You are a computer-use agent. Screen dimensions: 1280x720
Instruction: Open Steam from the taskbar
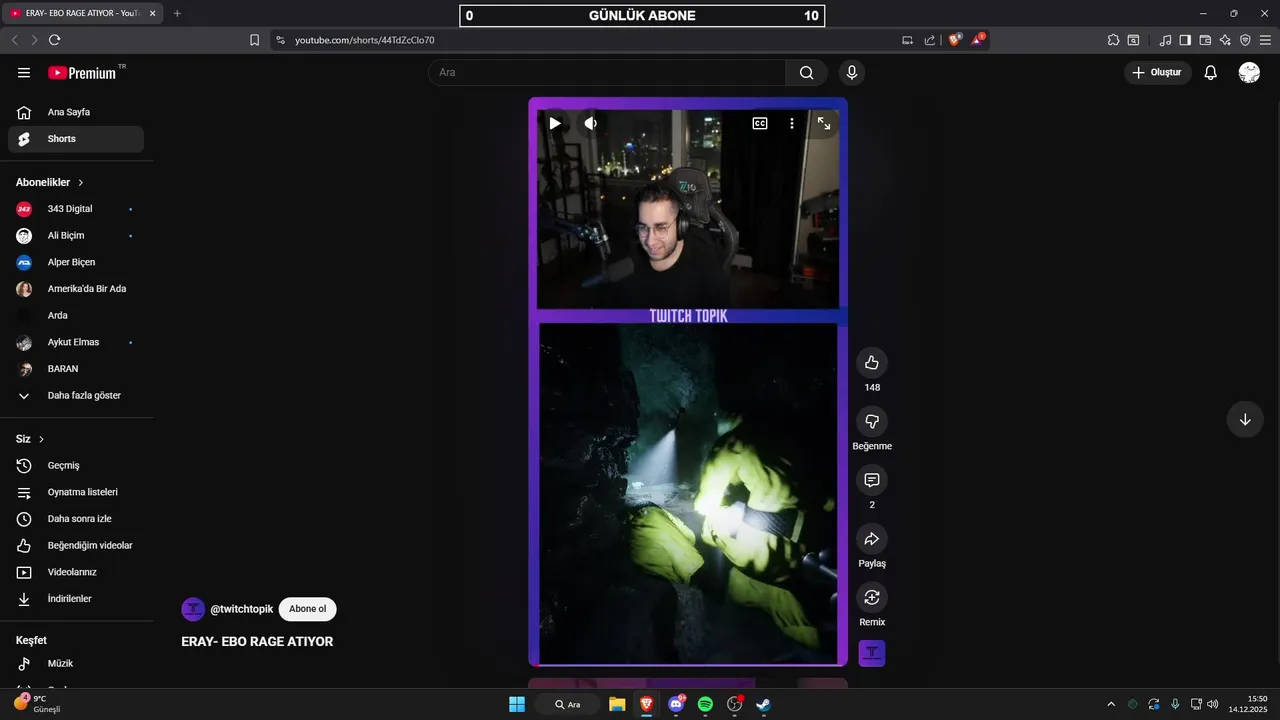click(x=764, y=704)
